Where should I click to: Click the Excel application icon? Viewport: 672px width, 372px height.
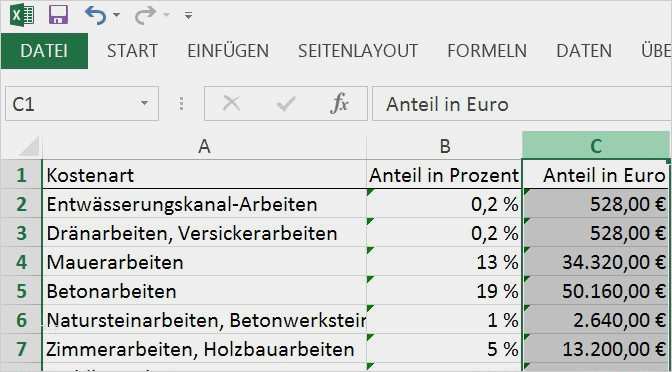22,15
